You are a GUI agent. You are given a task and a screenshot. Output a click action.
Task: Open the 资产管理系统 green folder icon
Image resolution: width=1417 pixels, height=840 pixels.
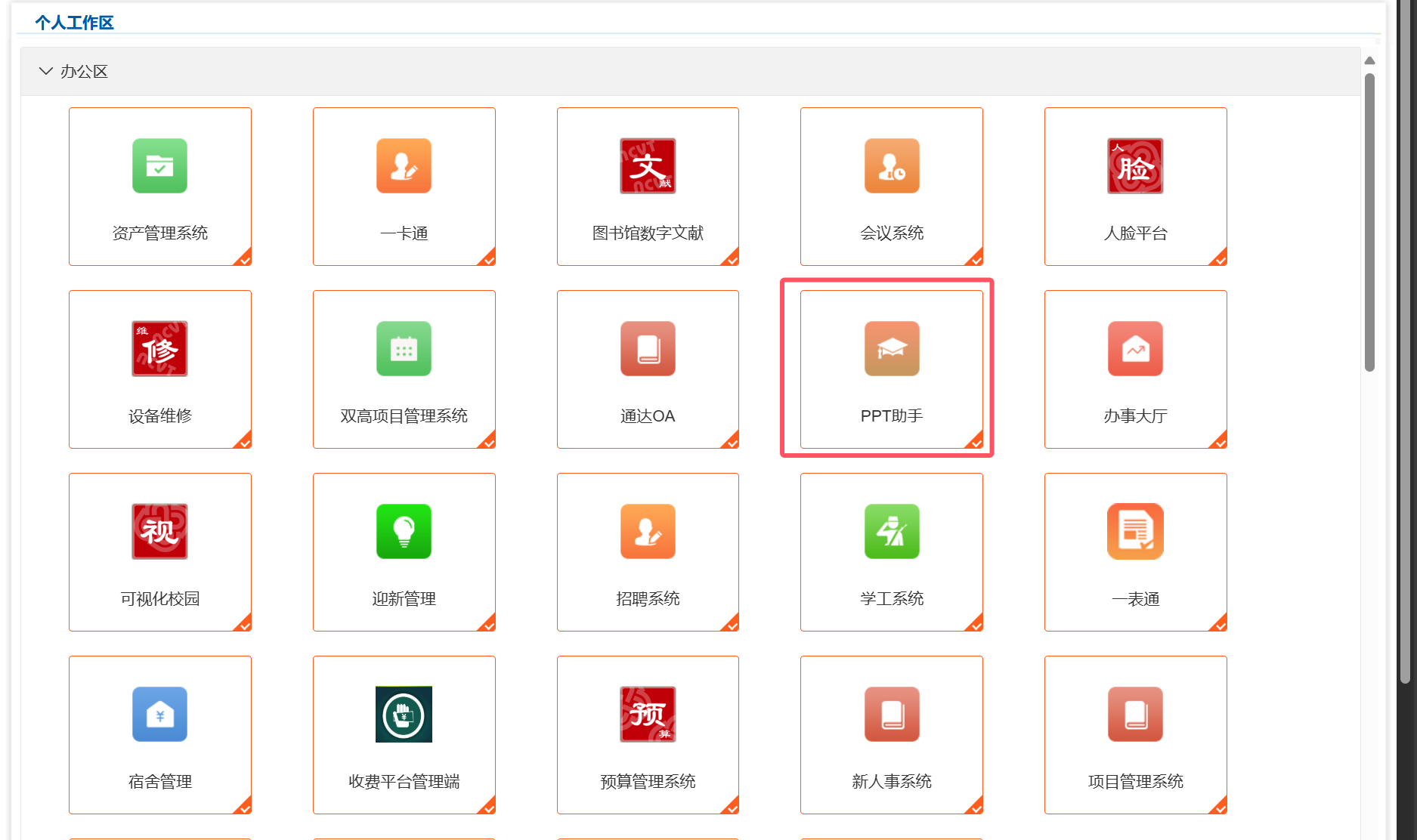159,166
